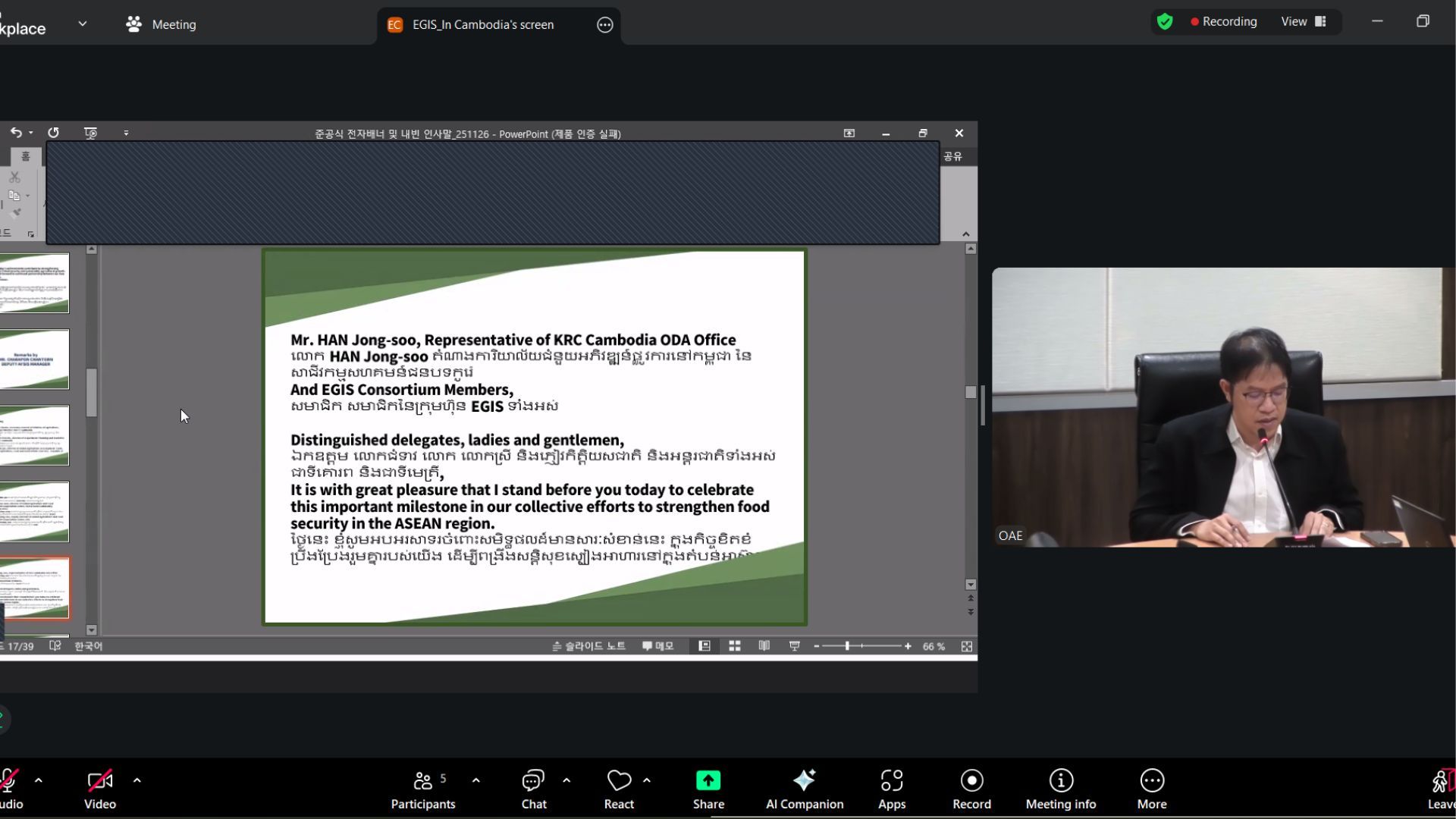Click the encryption shield icon

click(1165, 21)
